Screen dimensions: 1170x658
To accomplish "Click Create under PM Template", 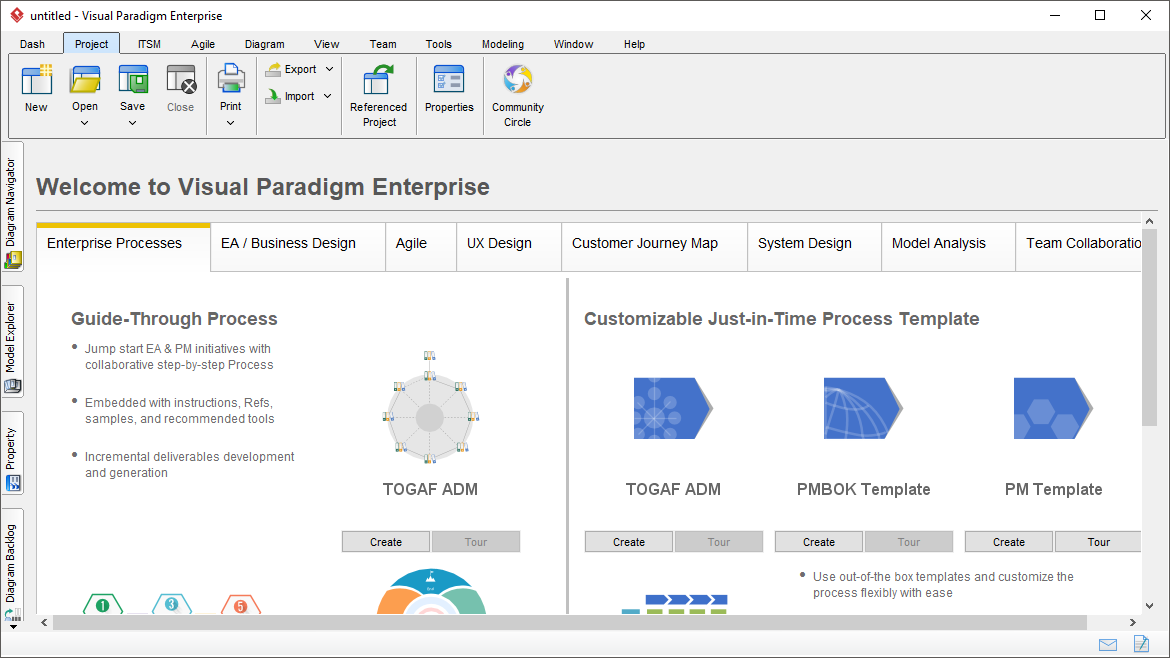I will pos(1009,542).
